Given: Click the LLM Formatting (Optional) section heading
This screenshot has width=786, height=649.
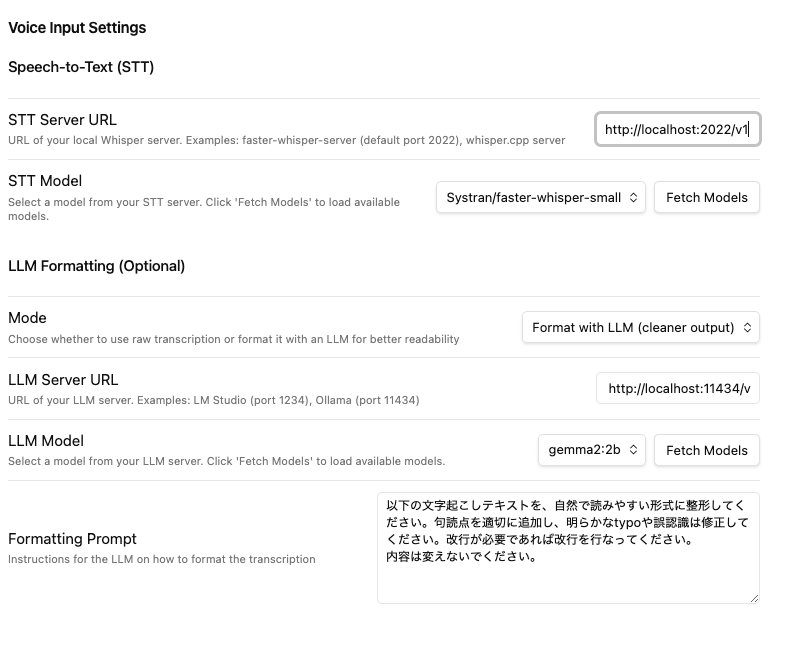Looking at the screenshot, I should pos(96,266).
